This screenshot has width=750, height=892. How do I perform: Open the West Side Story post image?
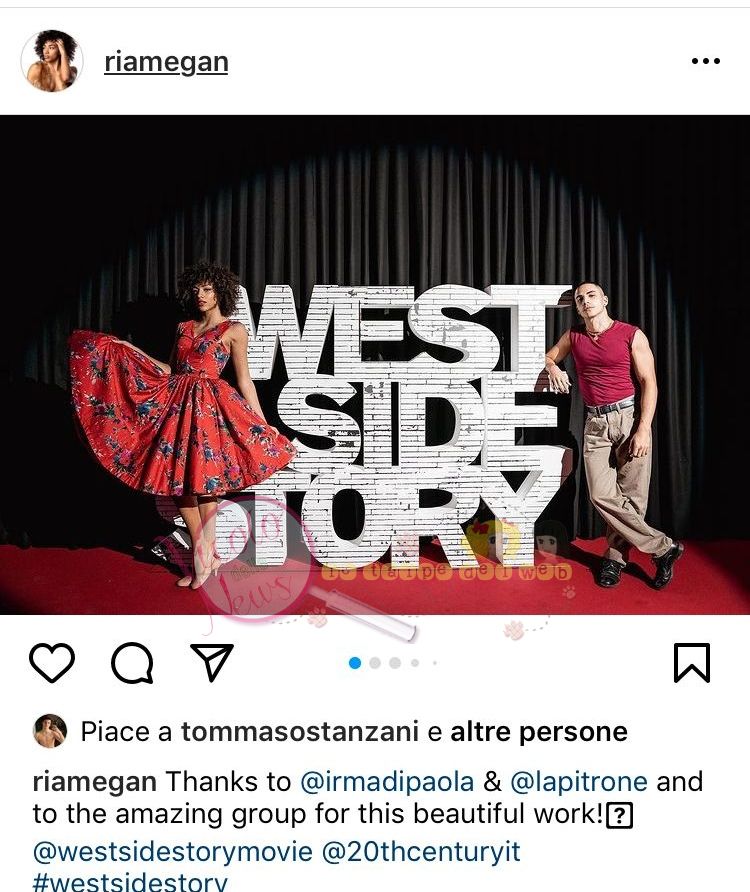(x=375, y=365)
